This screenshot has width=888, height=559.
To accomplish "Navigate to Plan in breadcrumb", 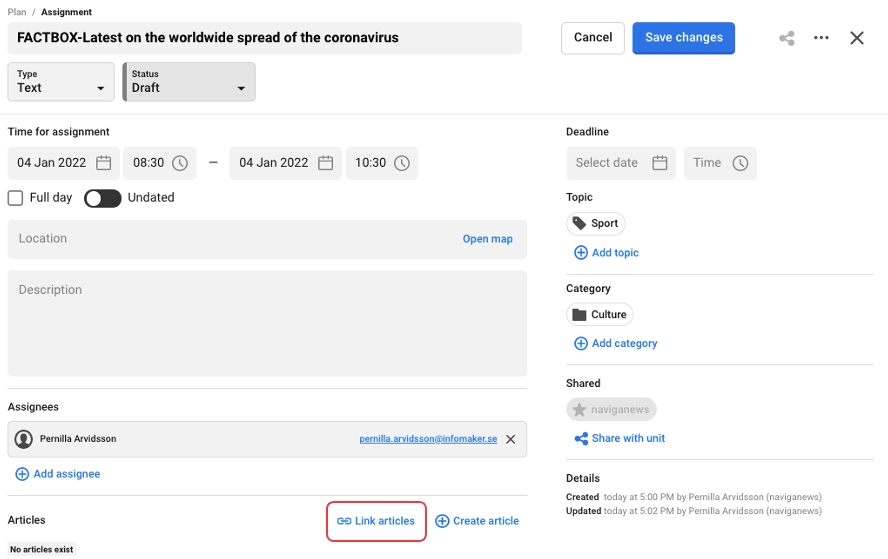I will tap(17, 12).
